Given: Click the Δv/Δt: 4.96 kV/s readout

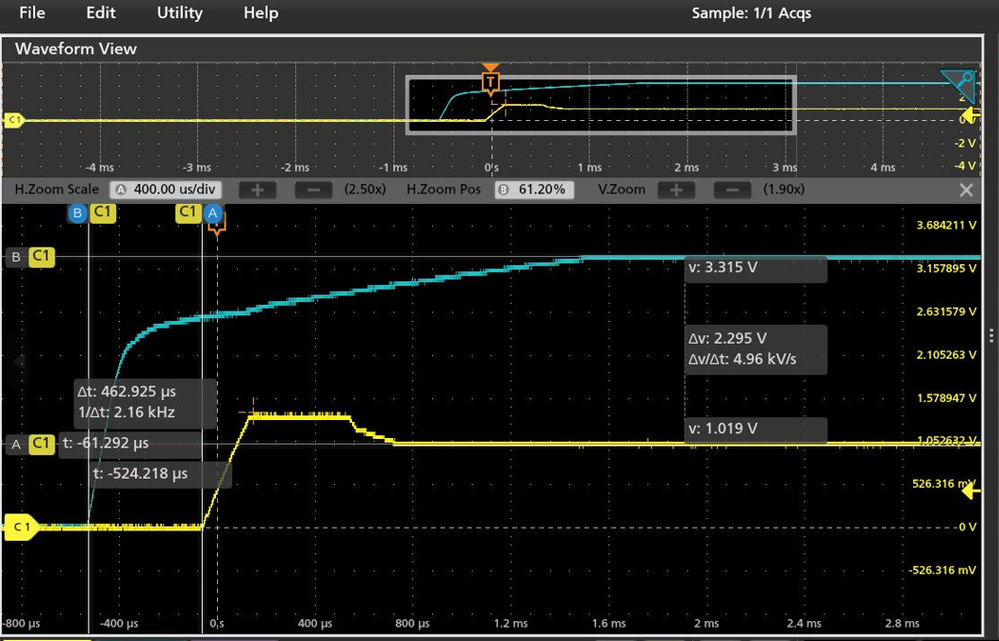Looking at the screenshot, I should click(x=742, y=359).
